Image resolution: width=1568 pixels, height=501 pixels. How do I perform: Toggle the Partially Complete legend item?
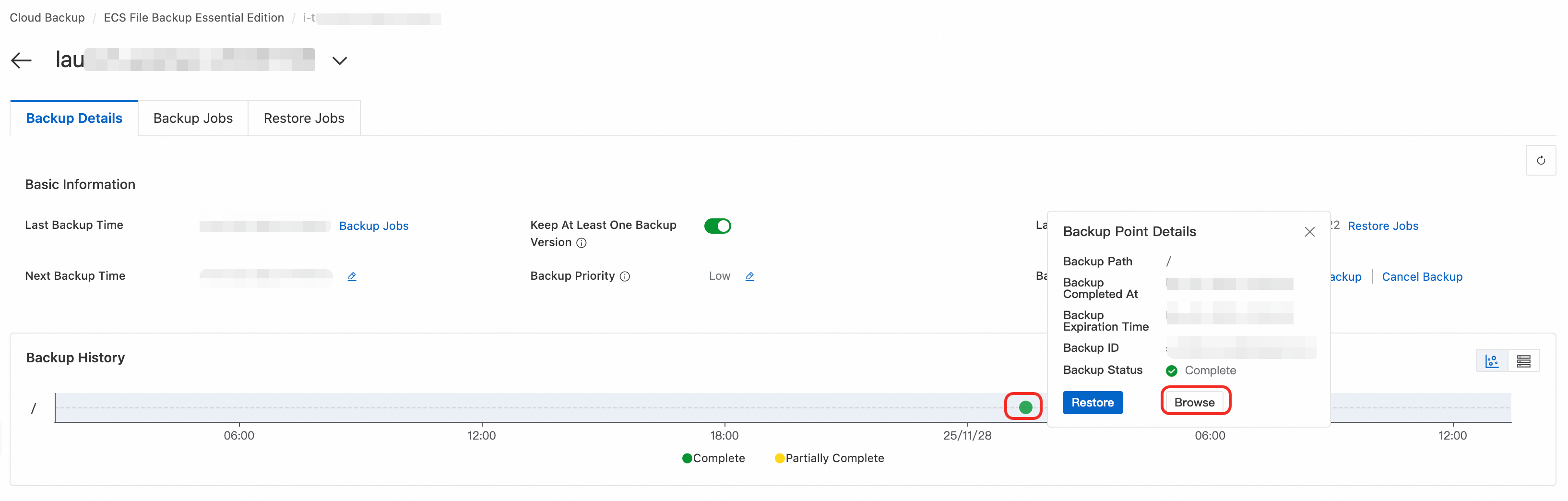click(829, 458)
